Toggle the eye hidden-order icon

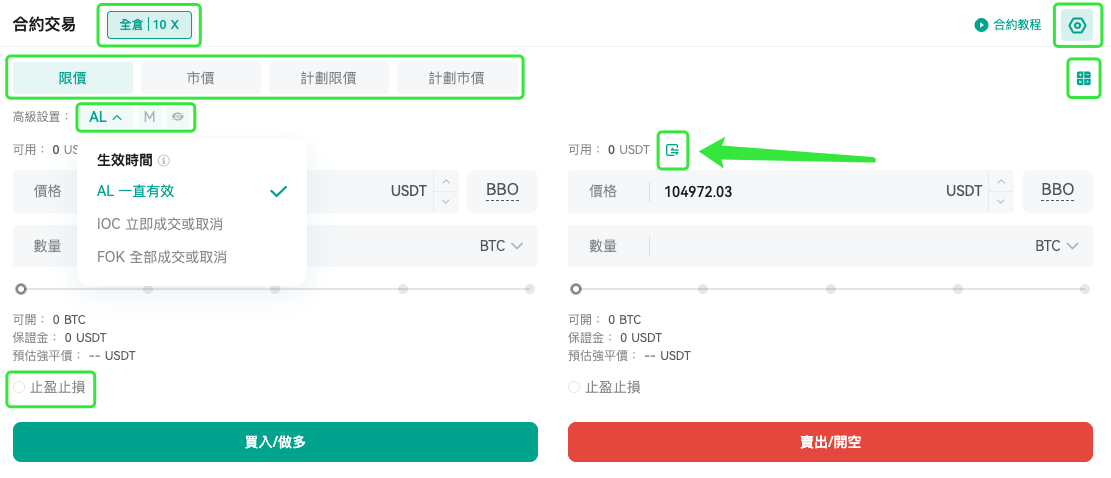click(178, 117)
